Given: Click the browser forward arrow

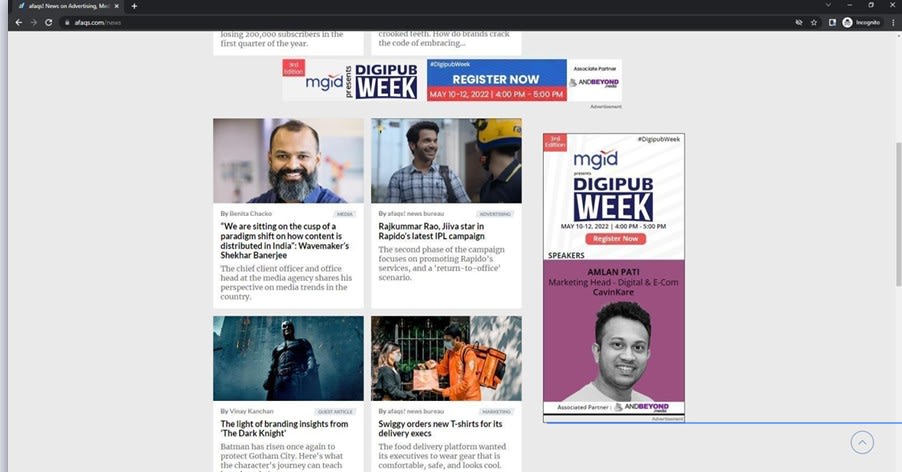Looking at the screenshot, I should coord(32,22).
